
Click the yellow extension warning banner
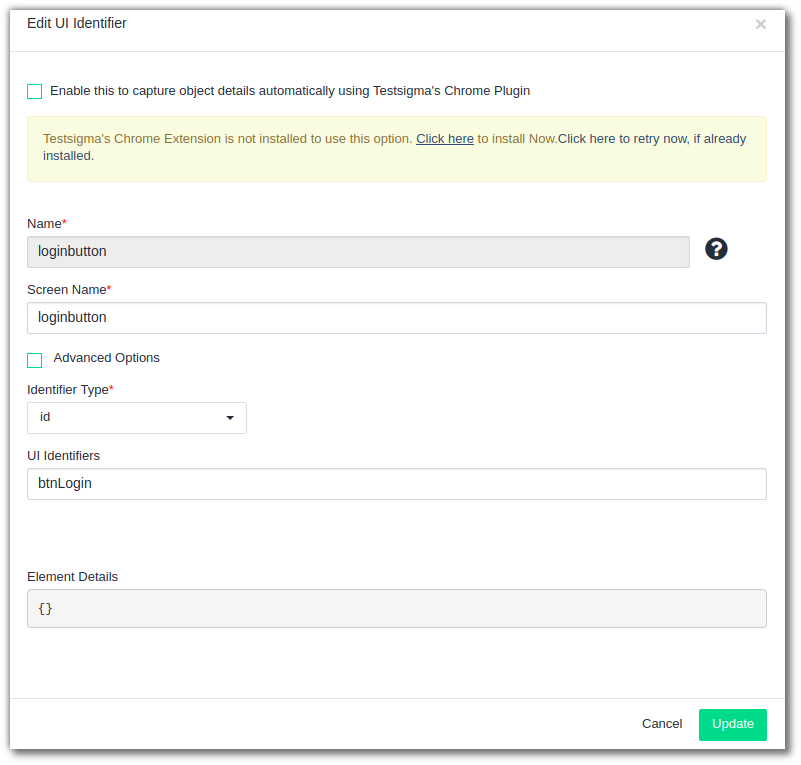[396, 166]
